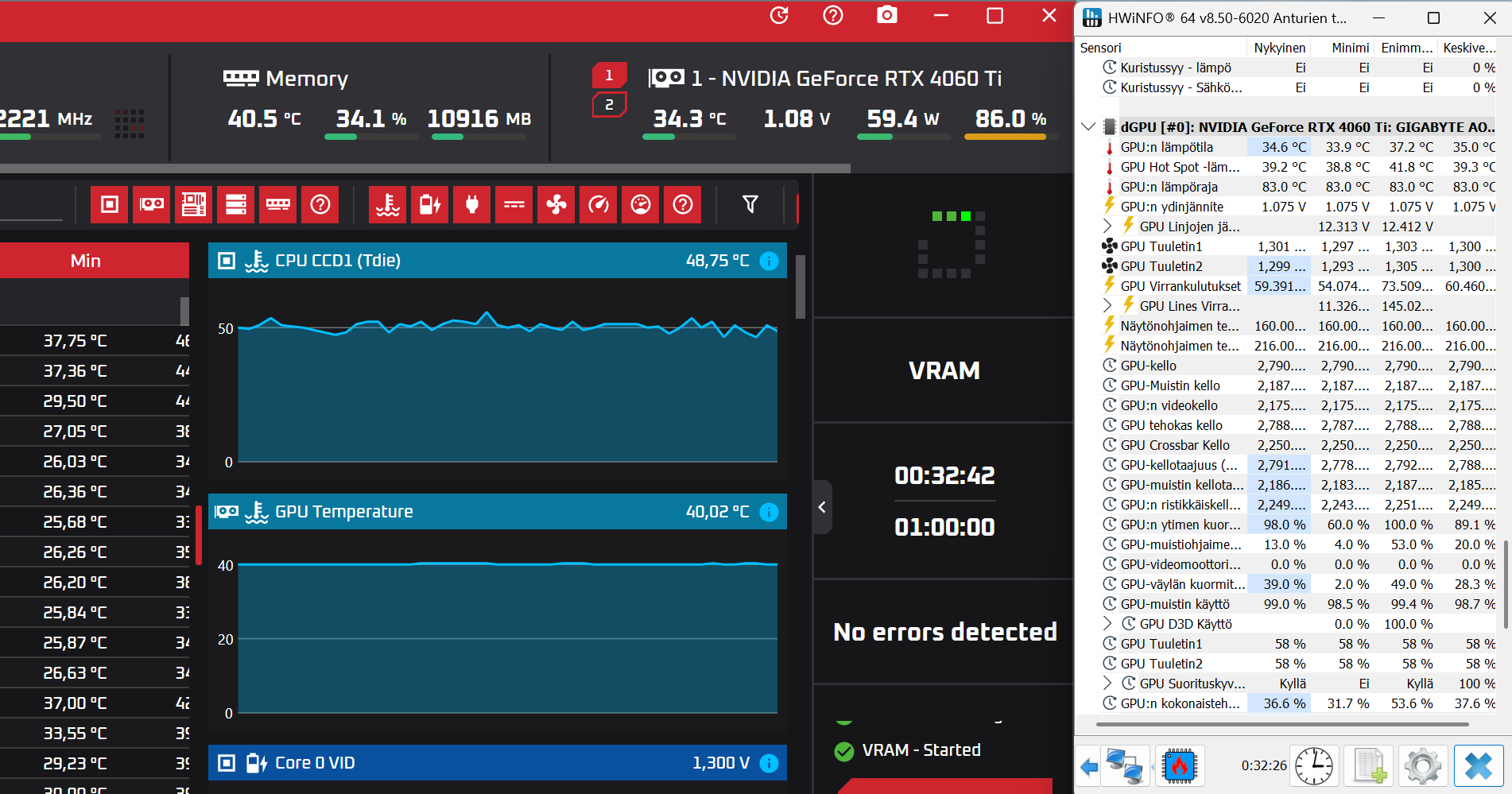This screenshot has height=794, width=1512.
Task: Toggle the GPU card sensor filter
Action: coord(152,205)
